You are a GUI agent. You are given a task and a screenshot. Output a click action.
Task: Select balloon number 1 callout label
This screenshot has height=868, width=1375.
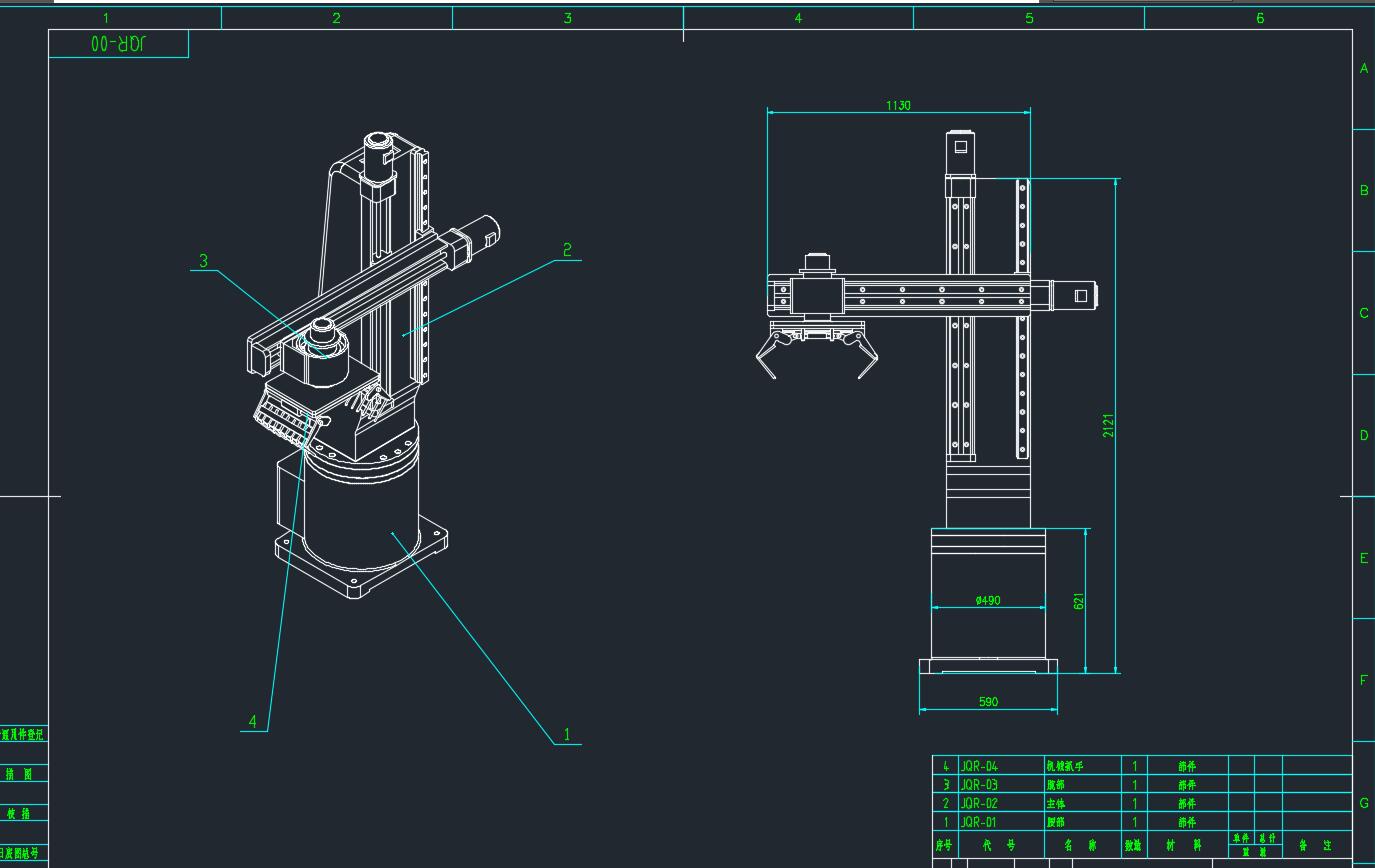[x=567, y=735]
